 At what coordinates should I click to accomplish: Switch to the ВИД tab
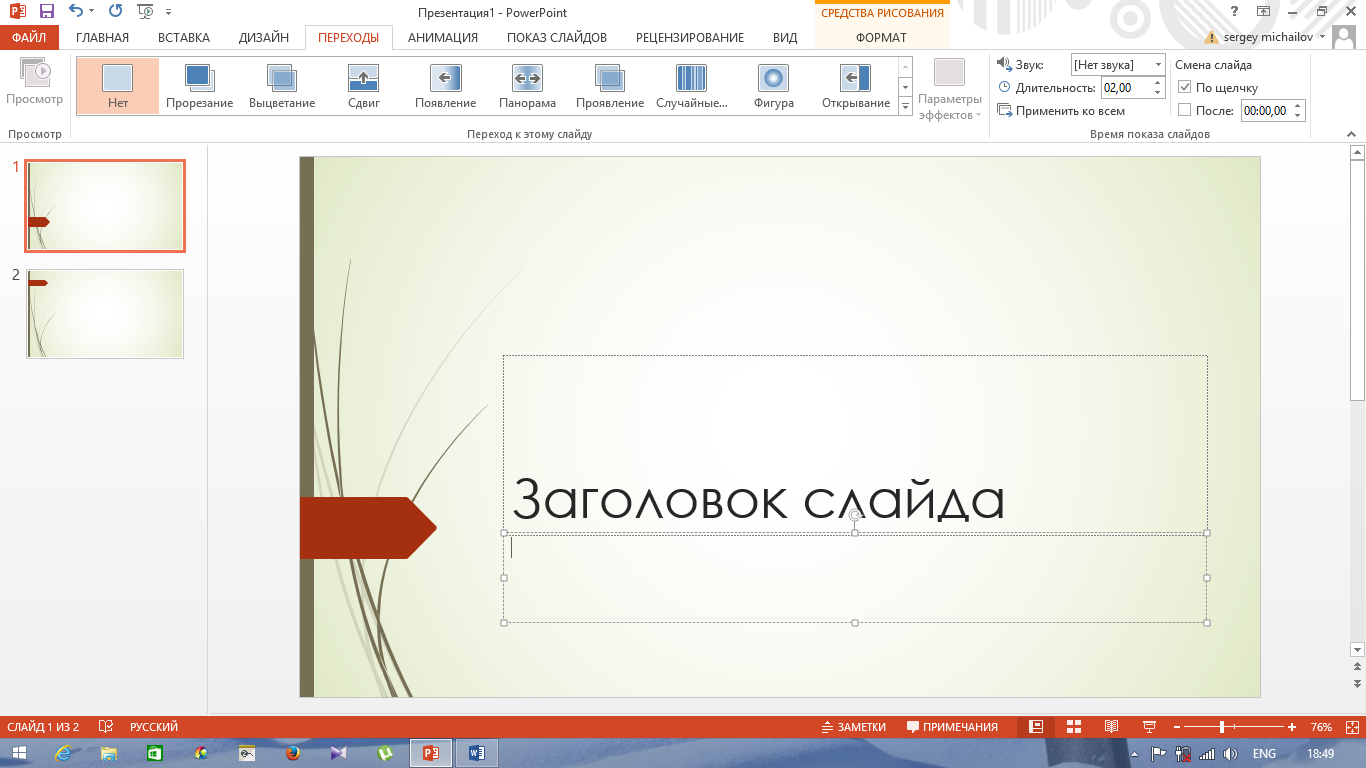[785, 38]
